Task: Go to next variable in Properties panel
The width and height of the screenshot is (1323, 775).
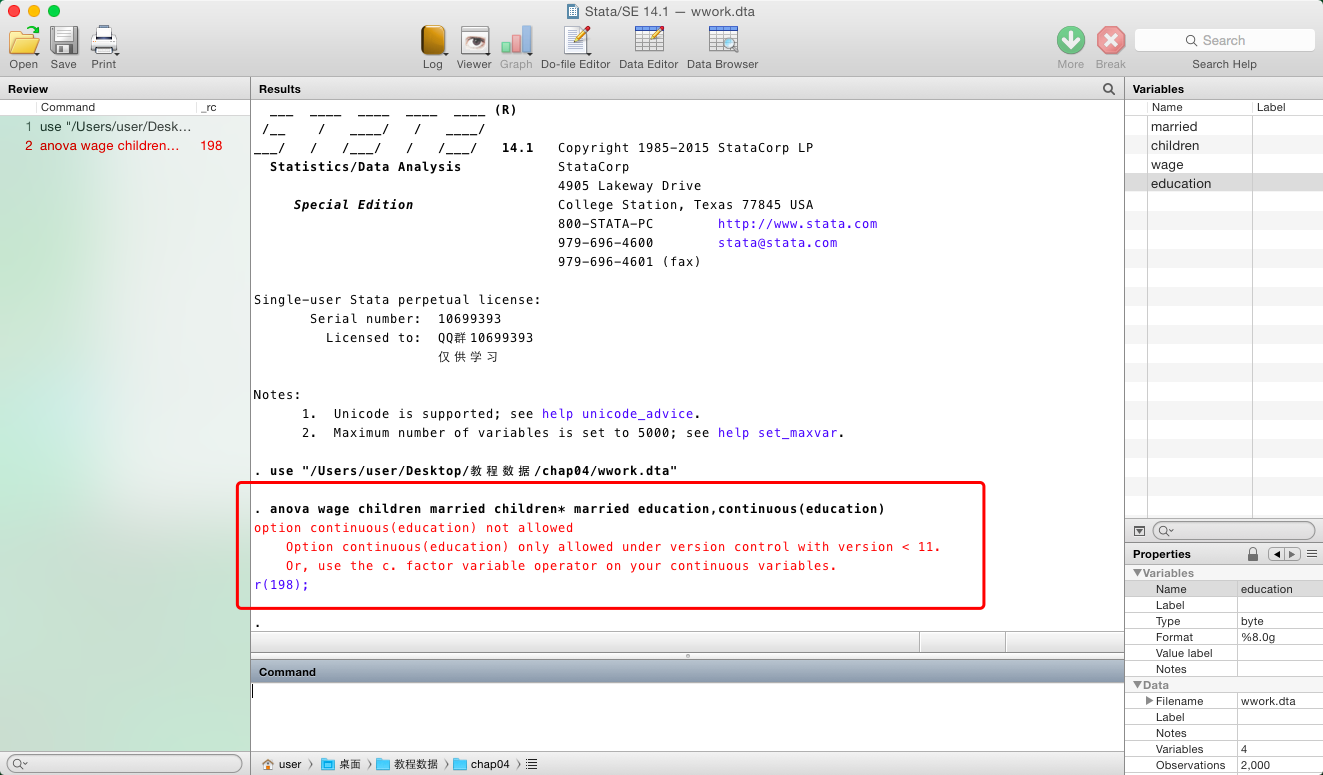Action: point(1292,554)
